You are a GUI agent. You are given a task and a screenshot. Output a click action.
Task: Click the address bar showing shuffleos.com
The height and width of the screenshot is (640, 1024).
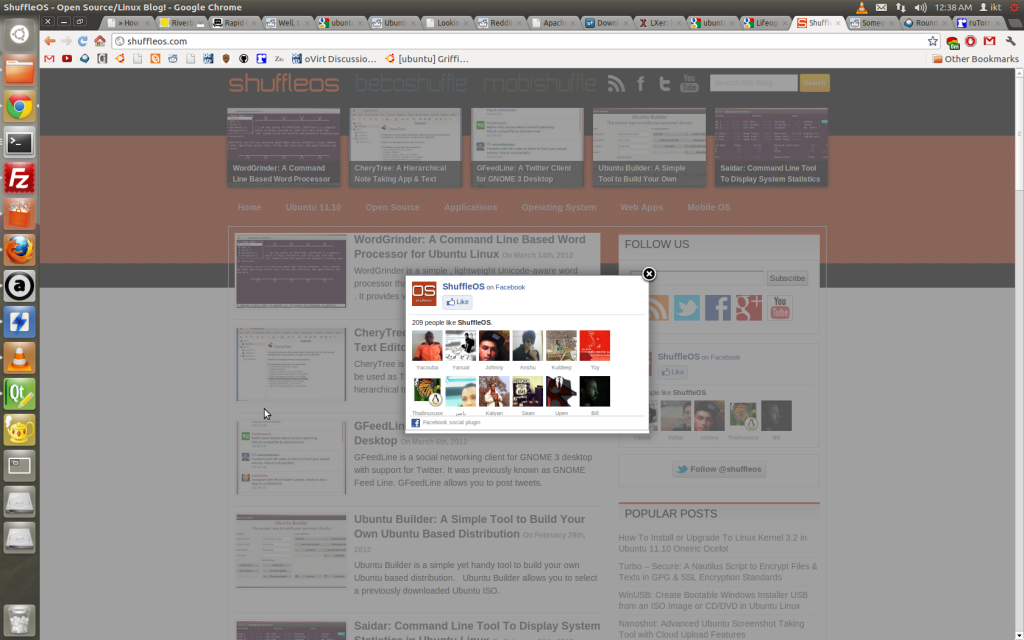click(x=500, y=41)
